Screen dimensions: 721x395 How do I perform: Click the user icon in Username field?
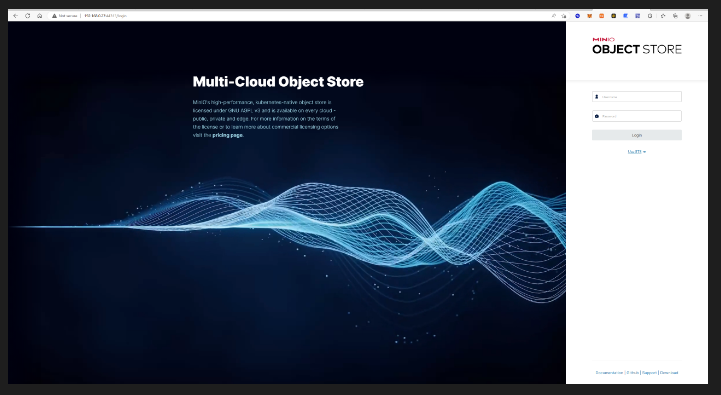(597, 97)
